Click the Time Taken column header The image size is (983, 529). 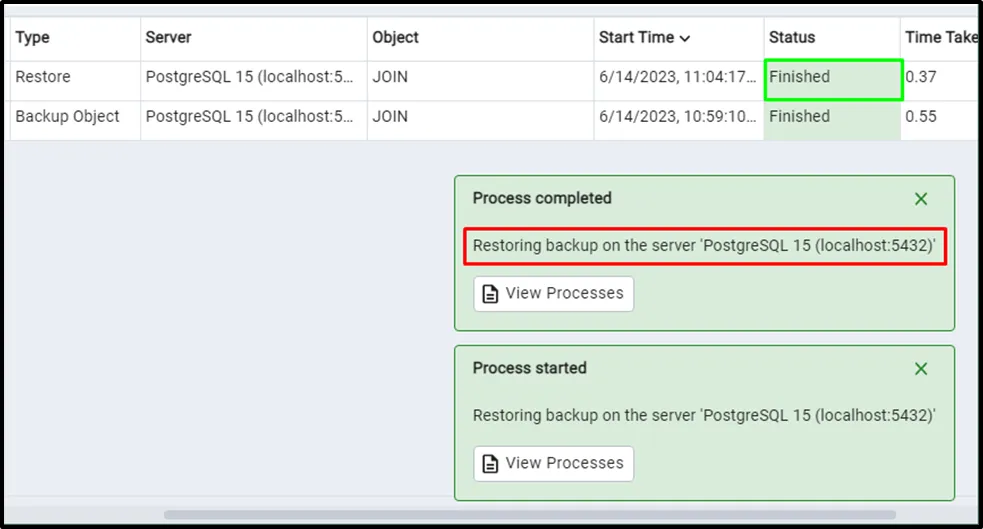tap(940, 38)
